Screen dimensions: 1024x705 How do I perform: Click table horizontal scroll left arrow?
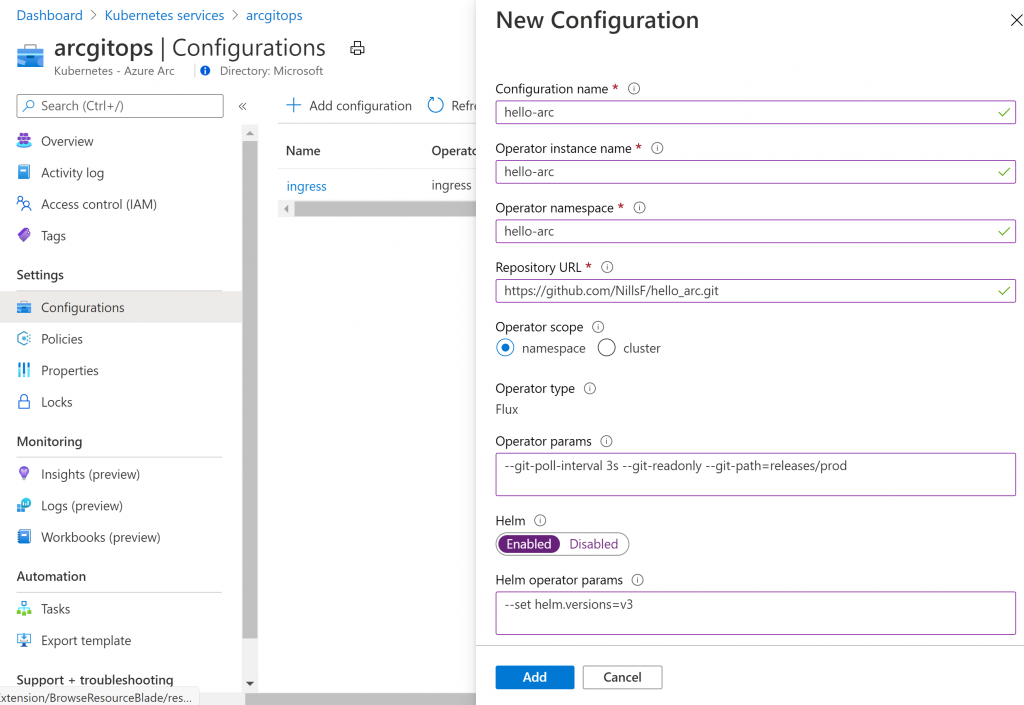coord(287,209)
